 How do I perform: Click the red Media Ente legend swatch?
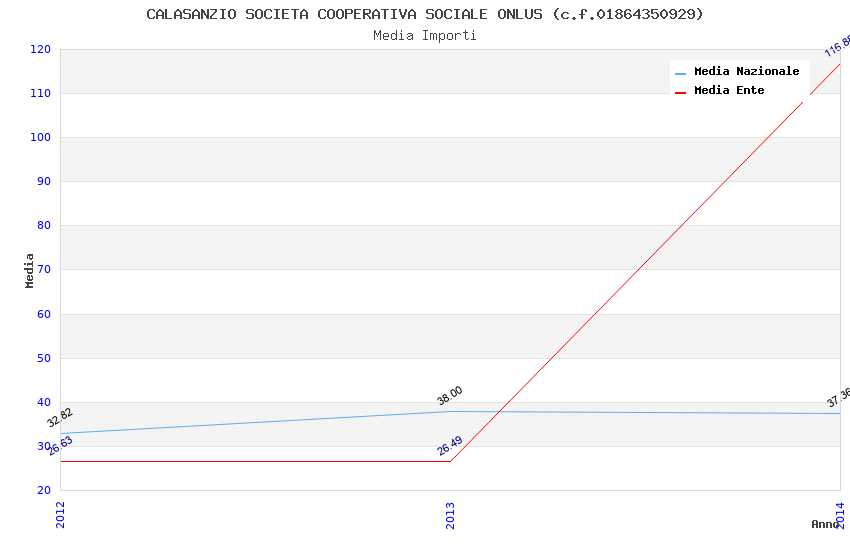click(x=680, y=93)
